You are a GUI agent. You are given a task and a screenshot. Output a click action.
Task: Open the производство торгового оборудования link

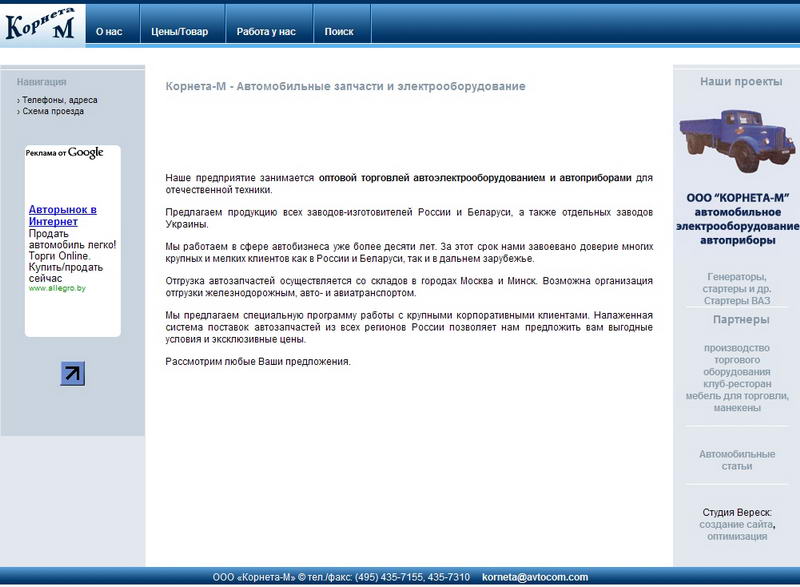point(737,360)
